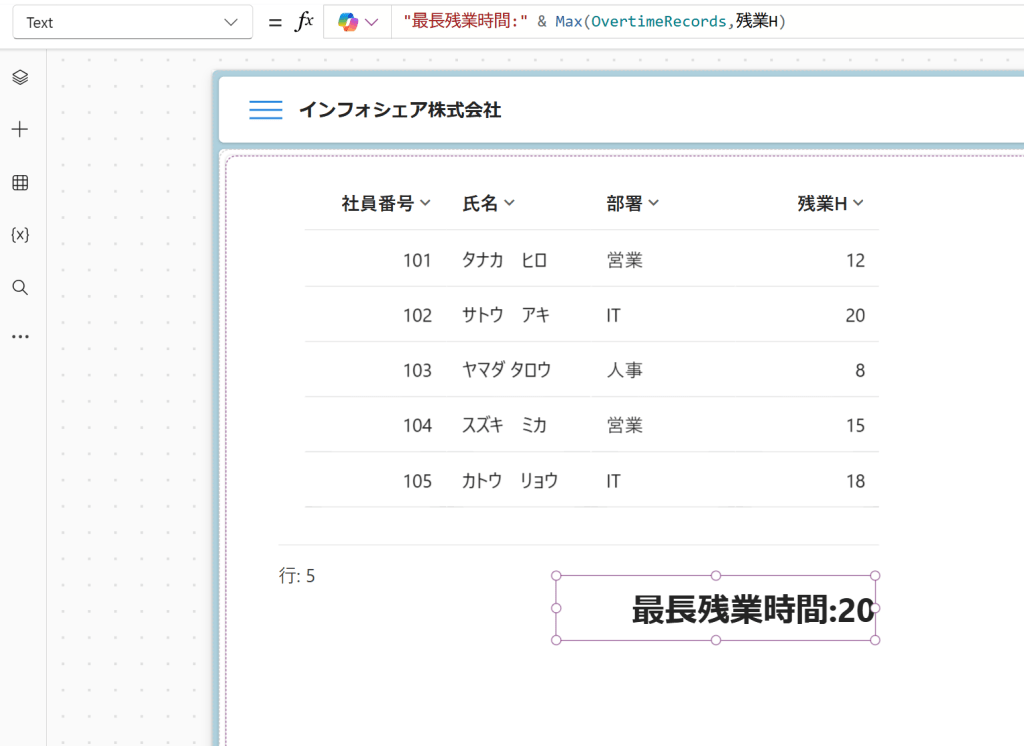1024x746 pixels.
Task: Click the 102 employee number cell
Action: [x=417, y=315]
